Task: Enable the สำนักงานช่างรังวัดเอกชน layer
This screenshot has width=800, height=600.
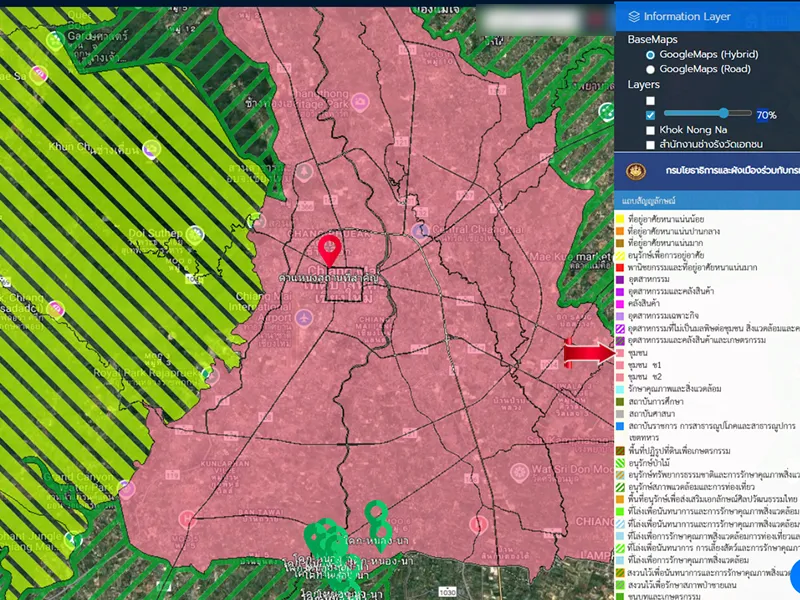Action: [x=651, y=145]
